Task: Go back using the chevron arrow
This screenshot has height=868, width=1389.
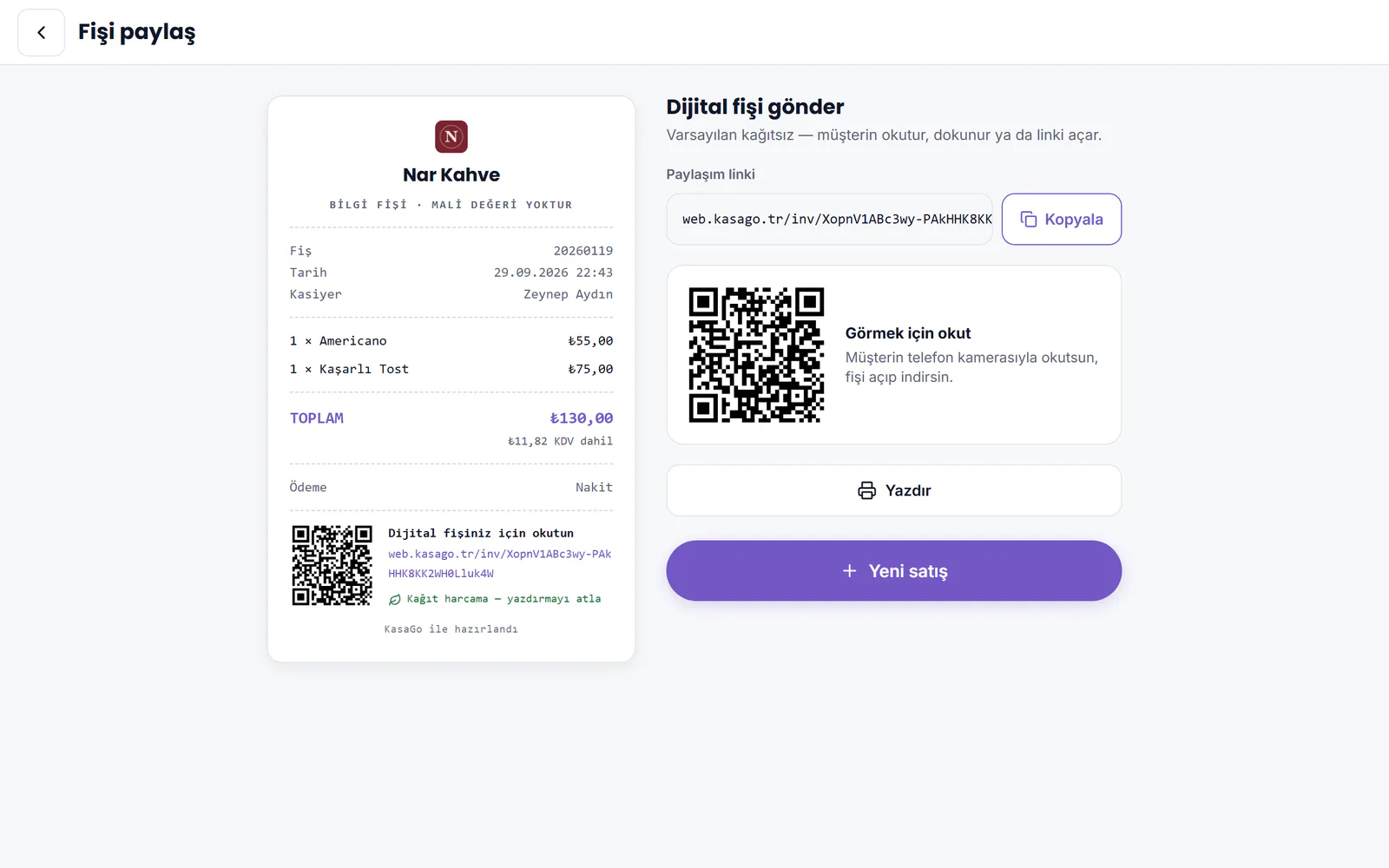Action: point(41,33)
